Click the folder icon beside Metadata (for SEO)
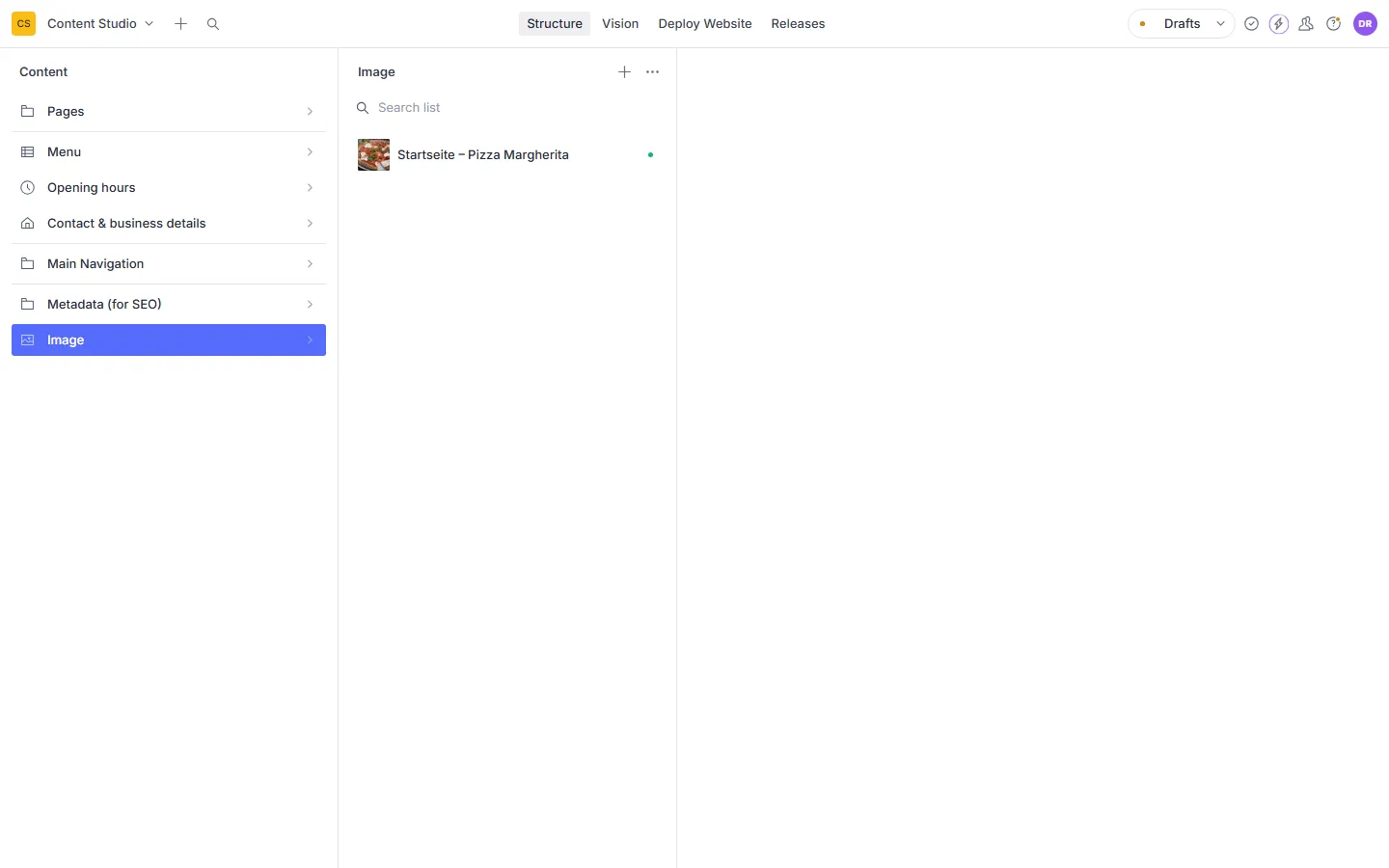This screenshot has width=1389, height=868. (x=28, y=304)
